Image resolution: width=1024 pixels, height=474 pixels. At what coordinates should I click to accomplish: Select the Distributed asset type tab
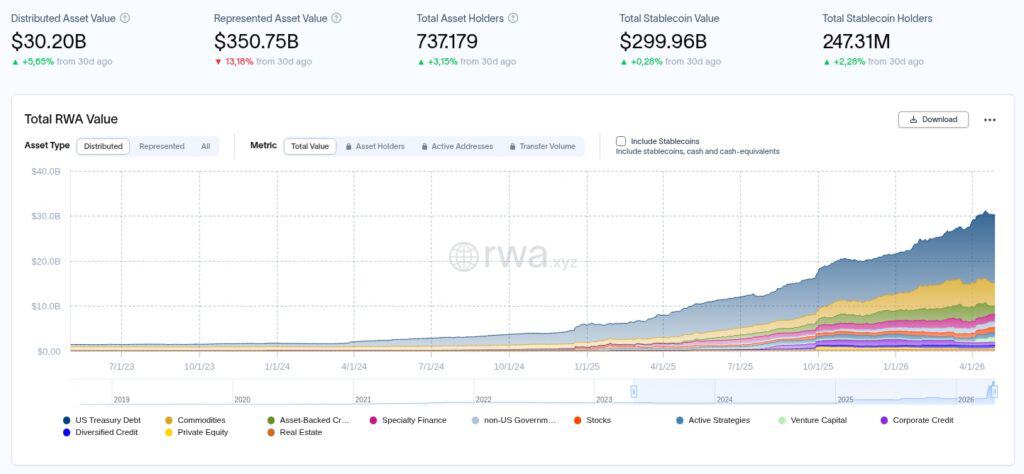(x=103, y=146)
